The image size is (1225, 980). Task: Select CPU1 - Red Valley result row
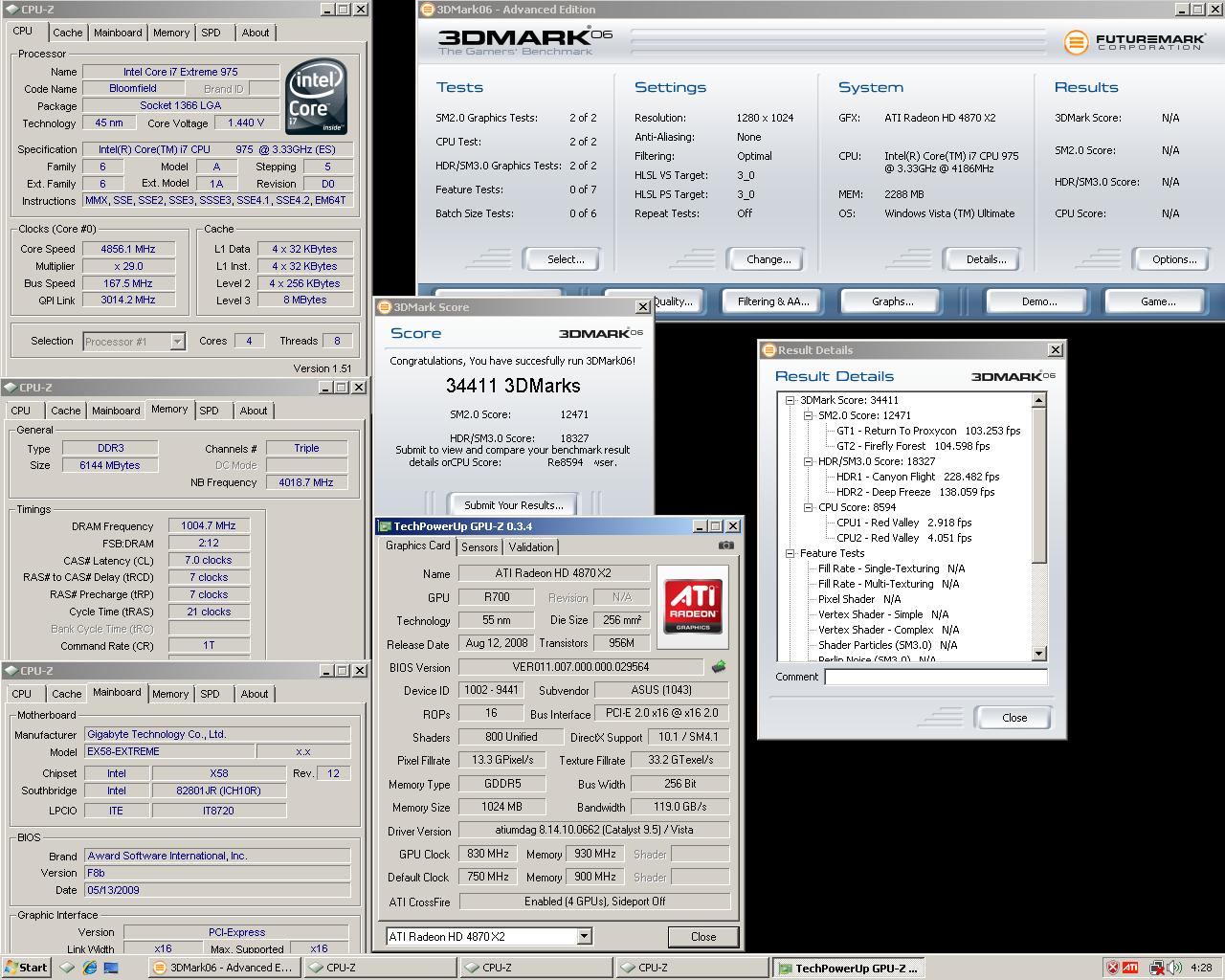pyautogui.click(x=903, y=523)
